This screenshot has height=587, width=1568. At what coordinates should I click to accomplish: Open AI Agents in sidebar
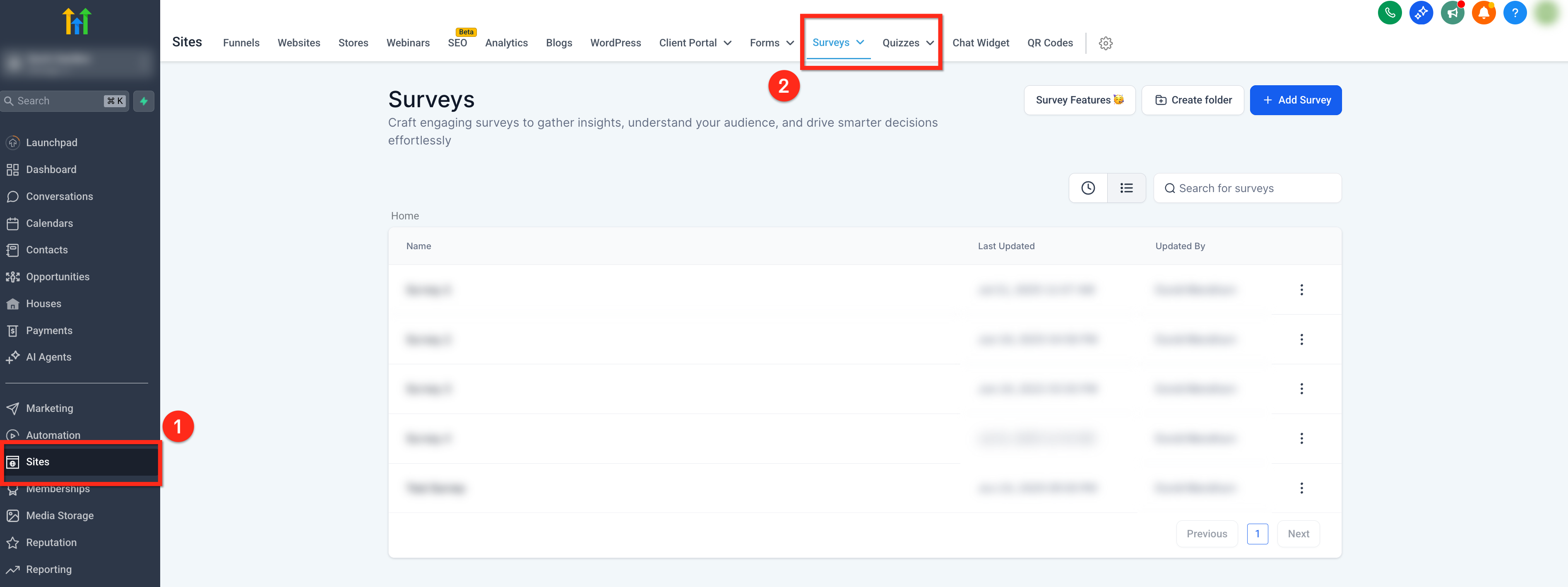pos(49,357)
